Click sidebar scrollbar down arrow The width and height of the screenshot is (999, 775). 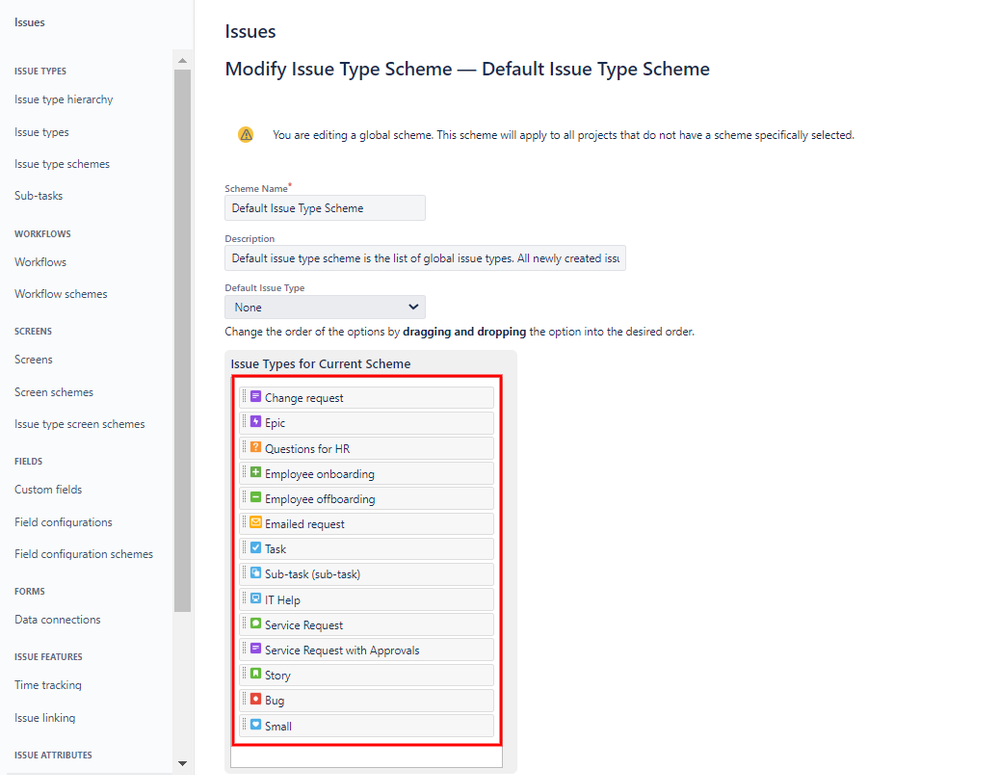click(182, 763)
